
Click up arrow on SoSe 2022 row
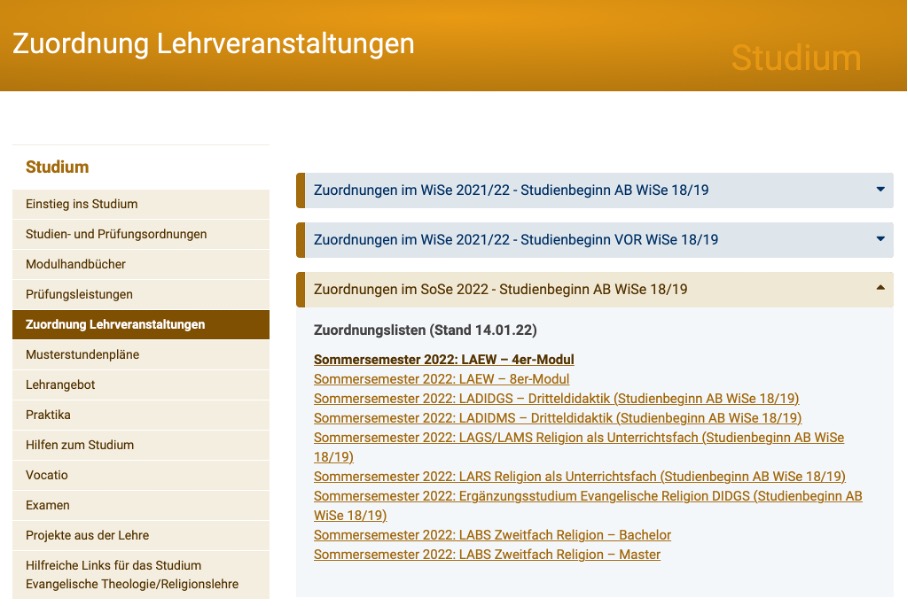point(880,287)
